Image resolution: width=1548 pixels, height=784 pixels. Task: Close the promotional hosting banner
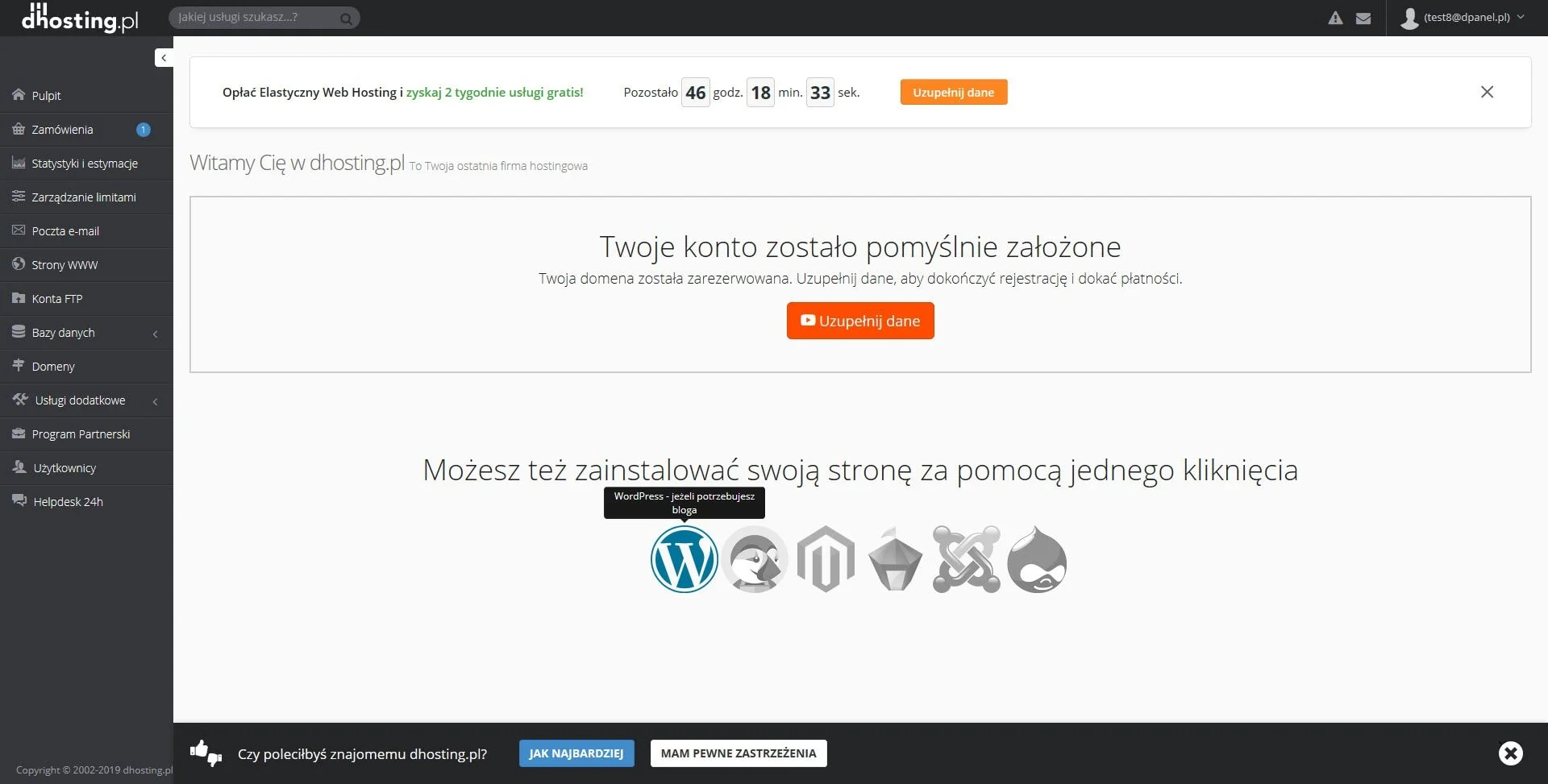(1487, 92)
